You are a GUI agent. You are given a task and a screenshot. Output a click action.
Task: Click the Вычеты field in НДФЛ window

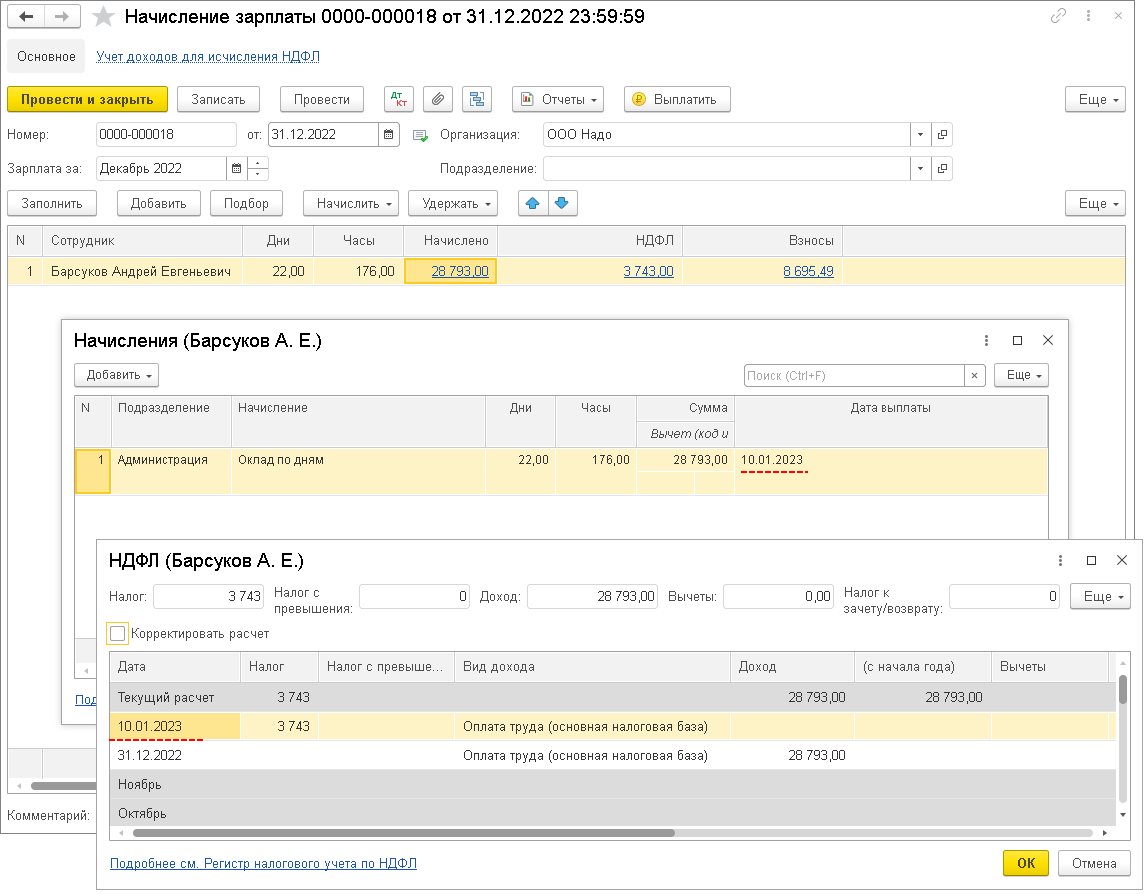[778, 596]
